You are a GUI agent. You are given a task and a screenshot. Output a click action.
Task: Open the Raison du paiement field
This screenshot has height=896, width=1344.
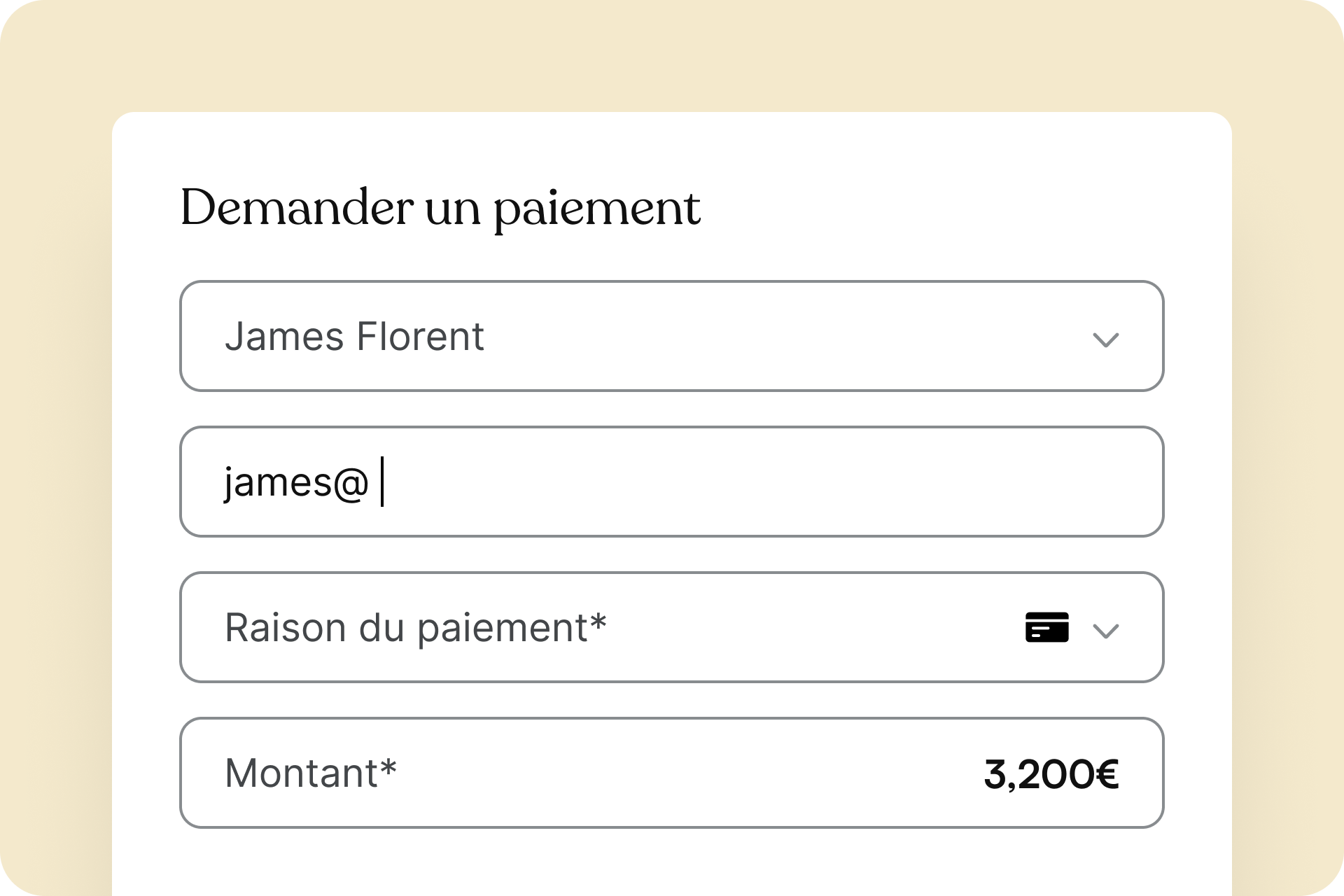pyautogui.click(x=672, y=627)
